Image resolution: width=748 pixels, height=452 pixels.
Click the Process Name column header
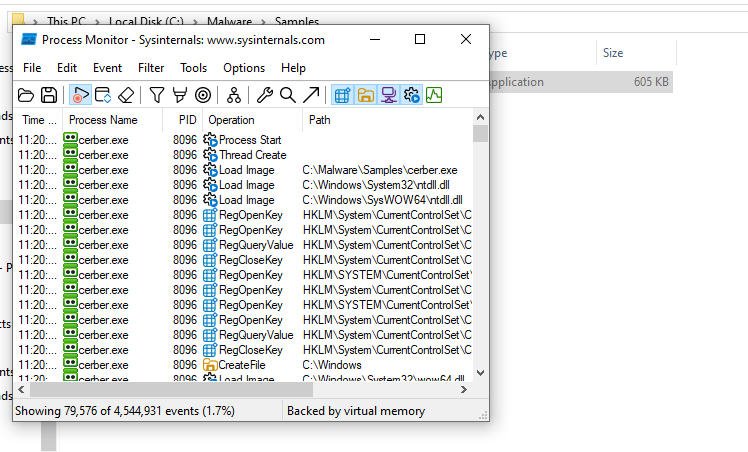point(113,120)
